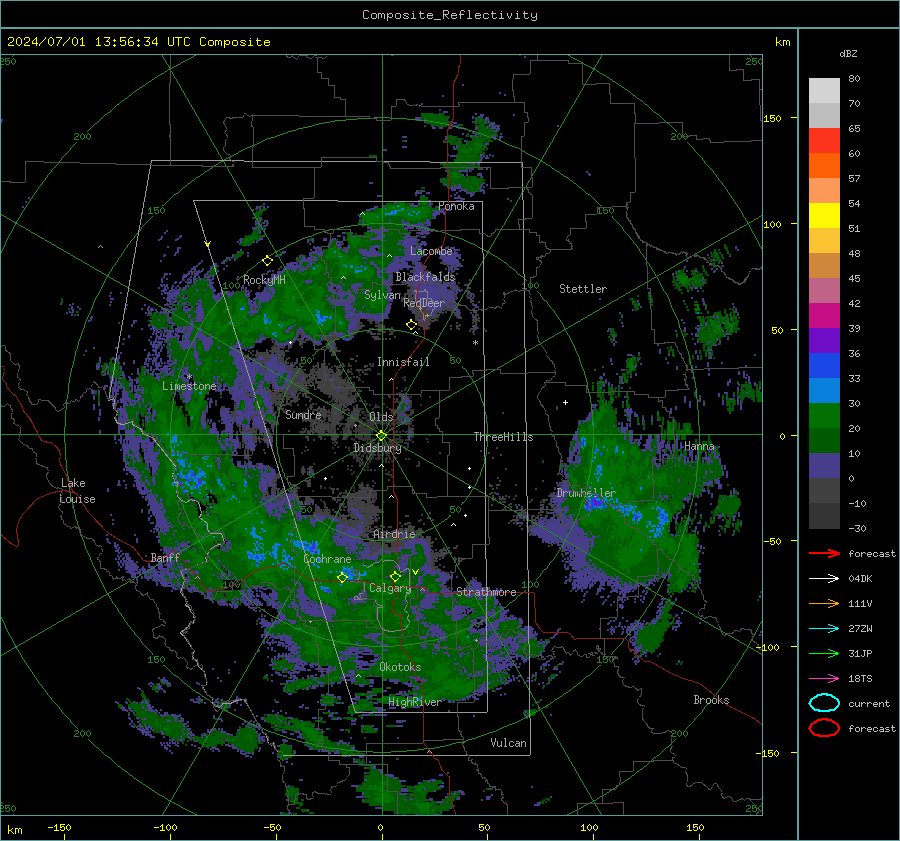
Task: Click the magenta 39-42 dBZ color swatch
Action: [x=824, y=316]
